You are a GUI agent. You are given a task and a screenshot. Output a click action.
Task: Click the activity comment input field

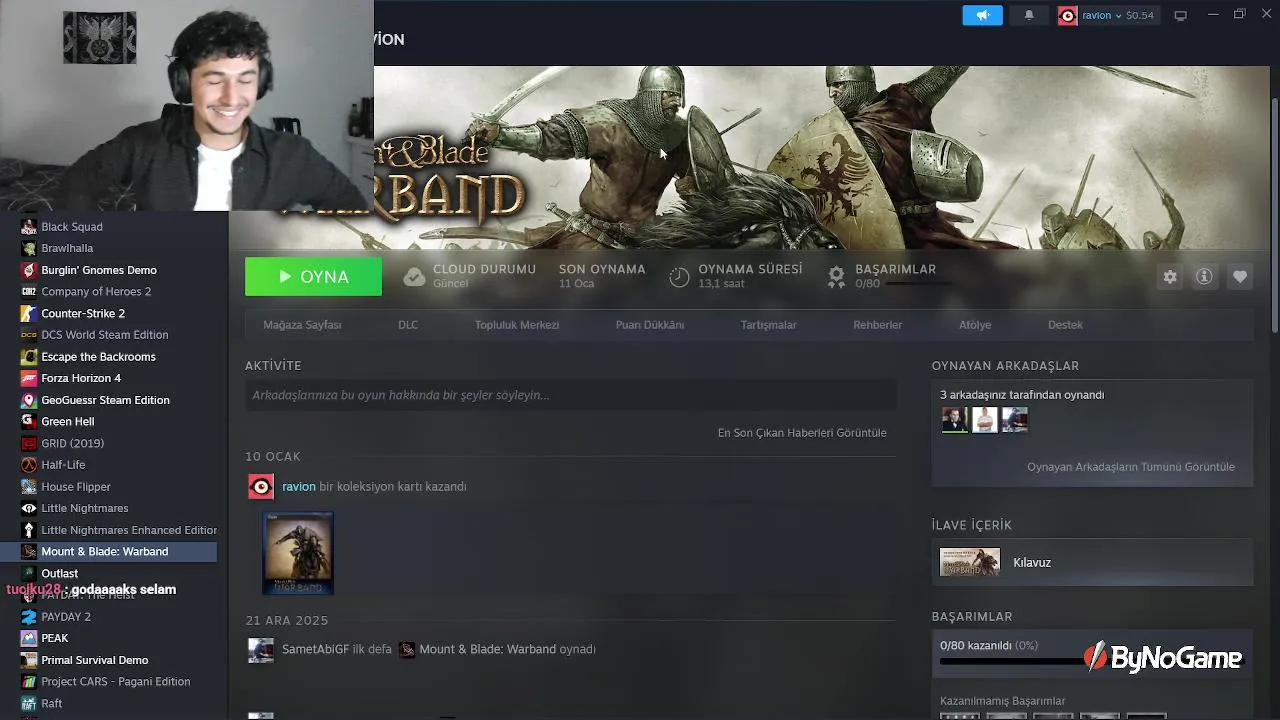pyautogui.click(x=570, y=395)
